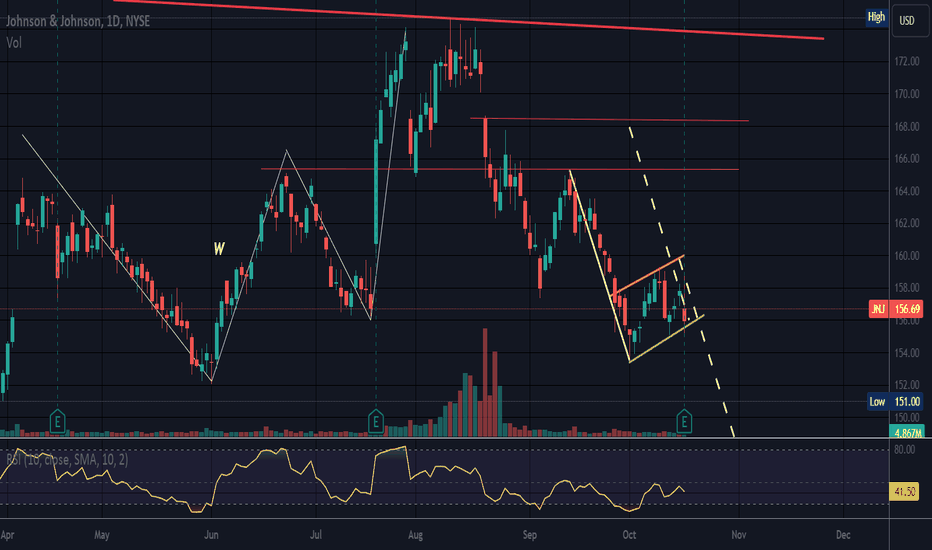Click the Dec label on time axis
The height and width of the screenshot is (550, 932).
click(843, 535)
